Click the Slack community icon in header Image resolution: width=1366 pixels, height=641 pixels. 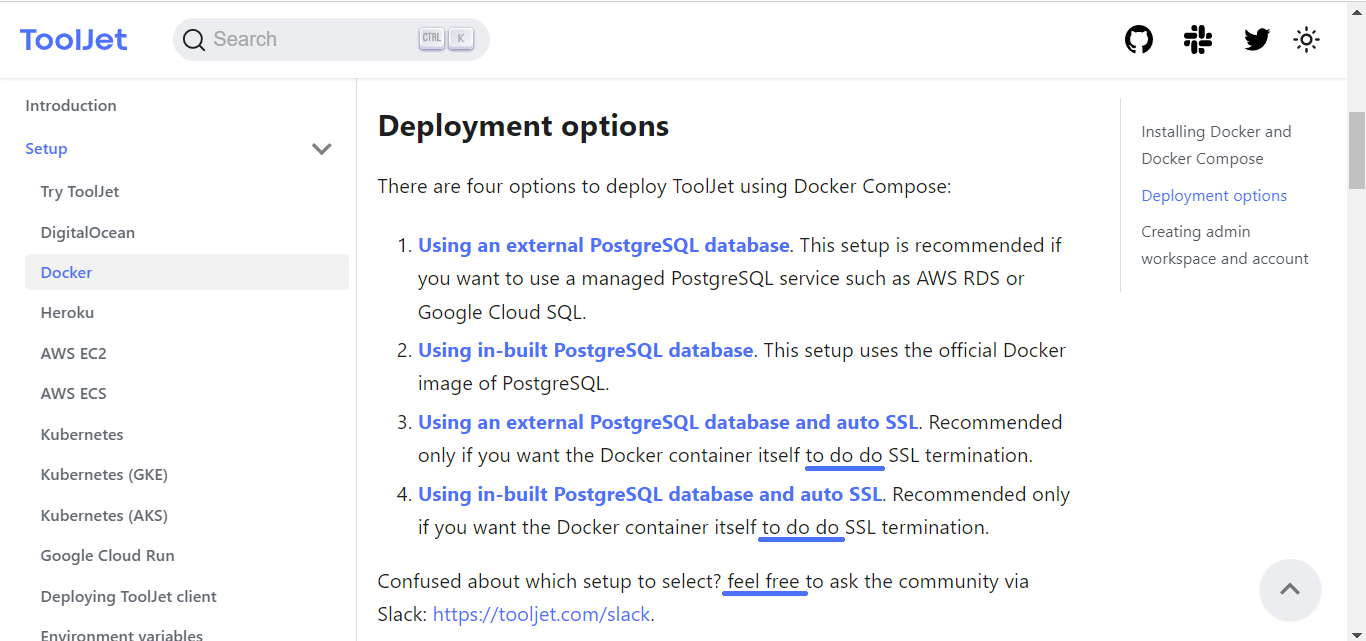pyautogui.click(x=1197, y=39)
